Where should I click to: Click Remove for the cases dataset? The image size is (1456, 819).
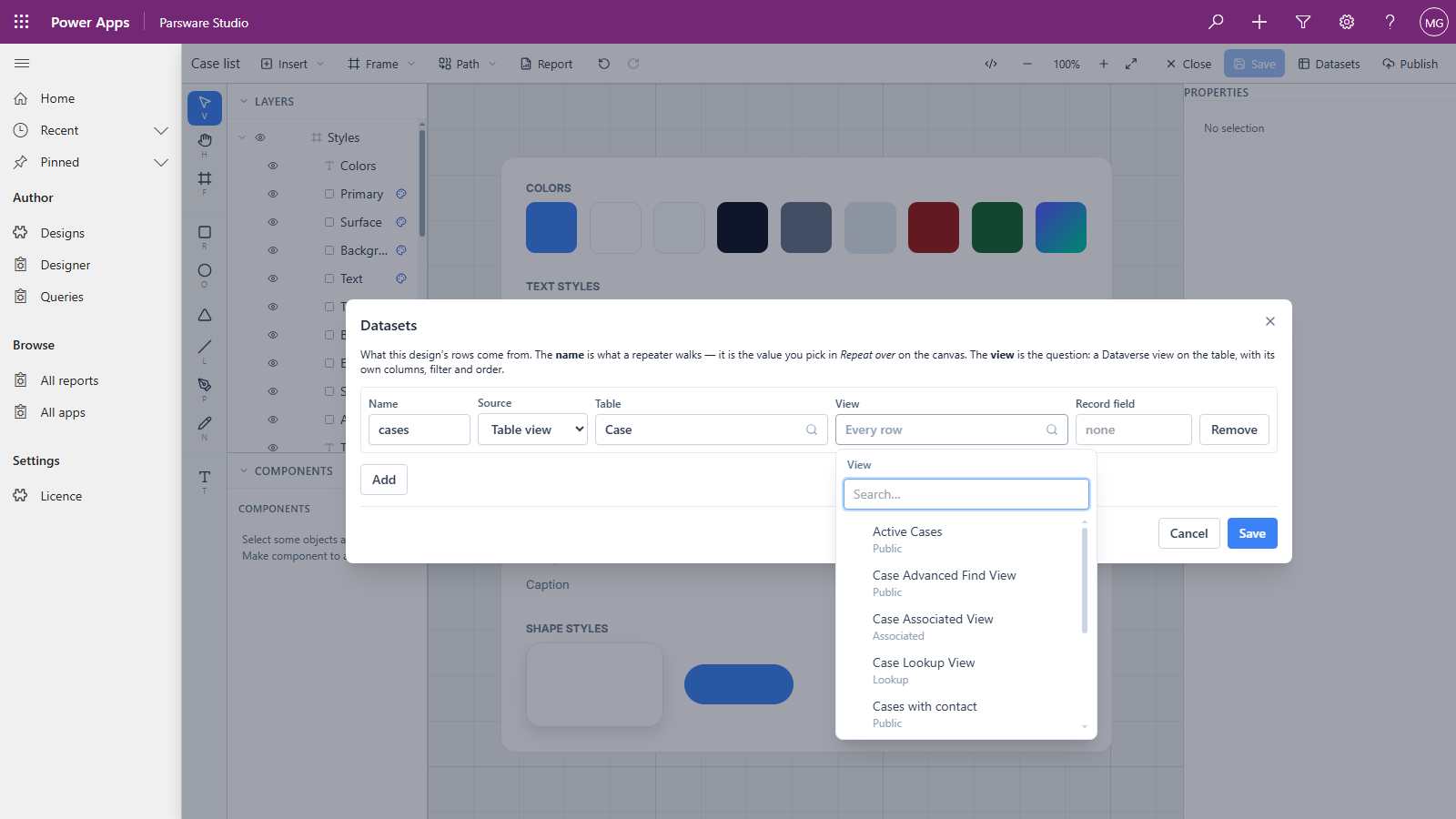(1234, 430)
